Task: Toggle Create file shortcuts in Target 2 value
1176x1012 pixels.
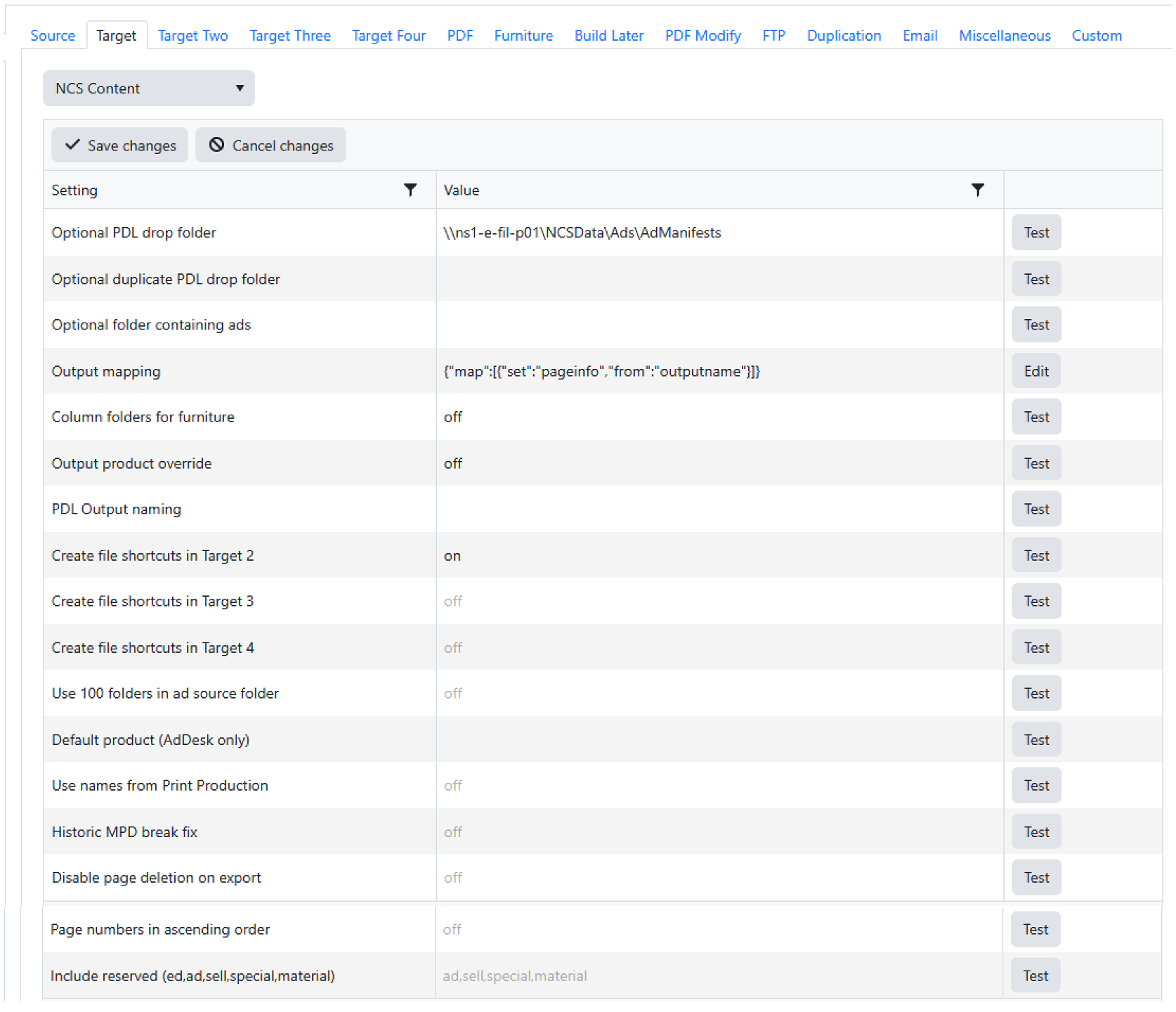Action: click(x=452, y=556)
